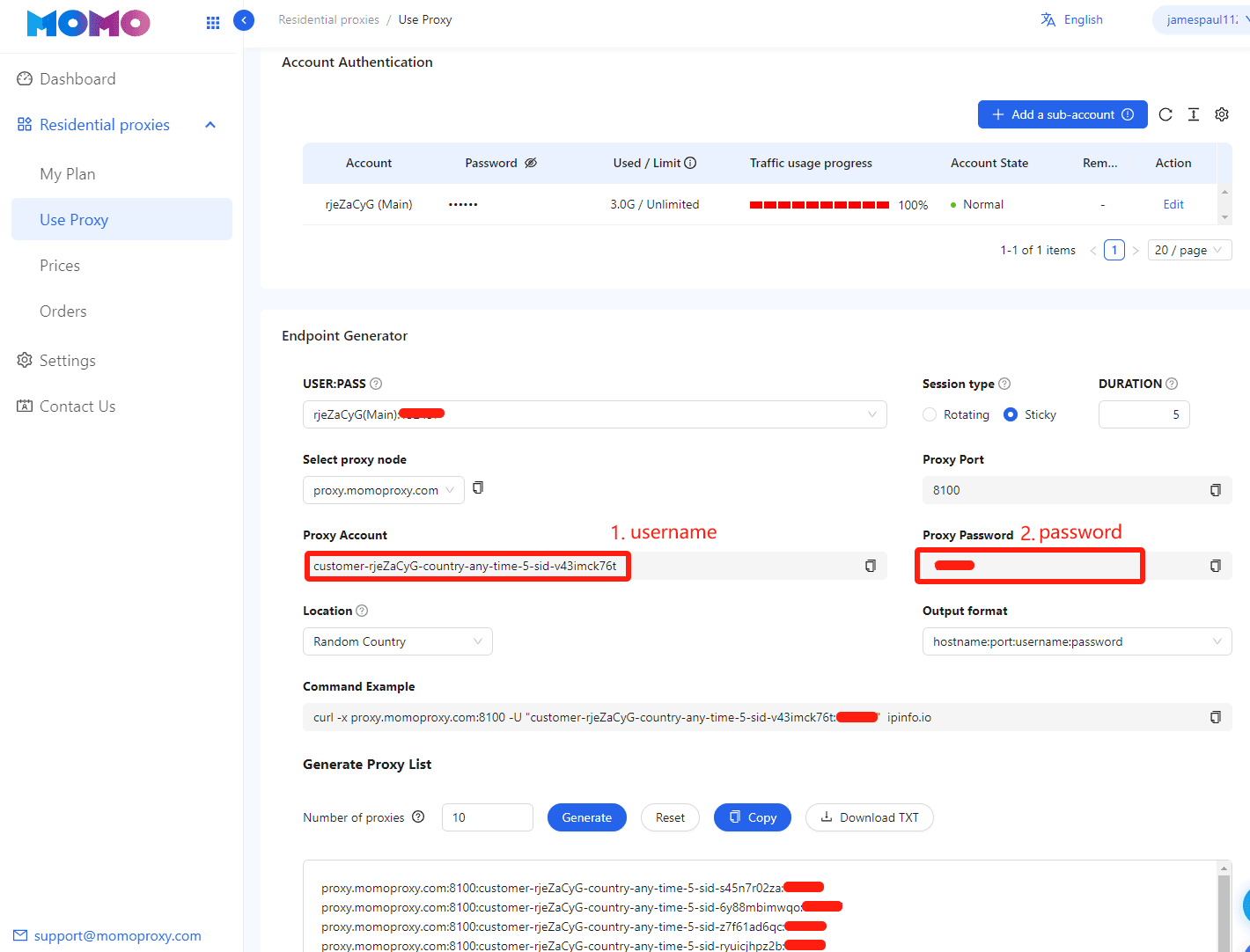Click the Number of proxies help icon

point(418,817)
